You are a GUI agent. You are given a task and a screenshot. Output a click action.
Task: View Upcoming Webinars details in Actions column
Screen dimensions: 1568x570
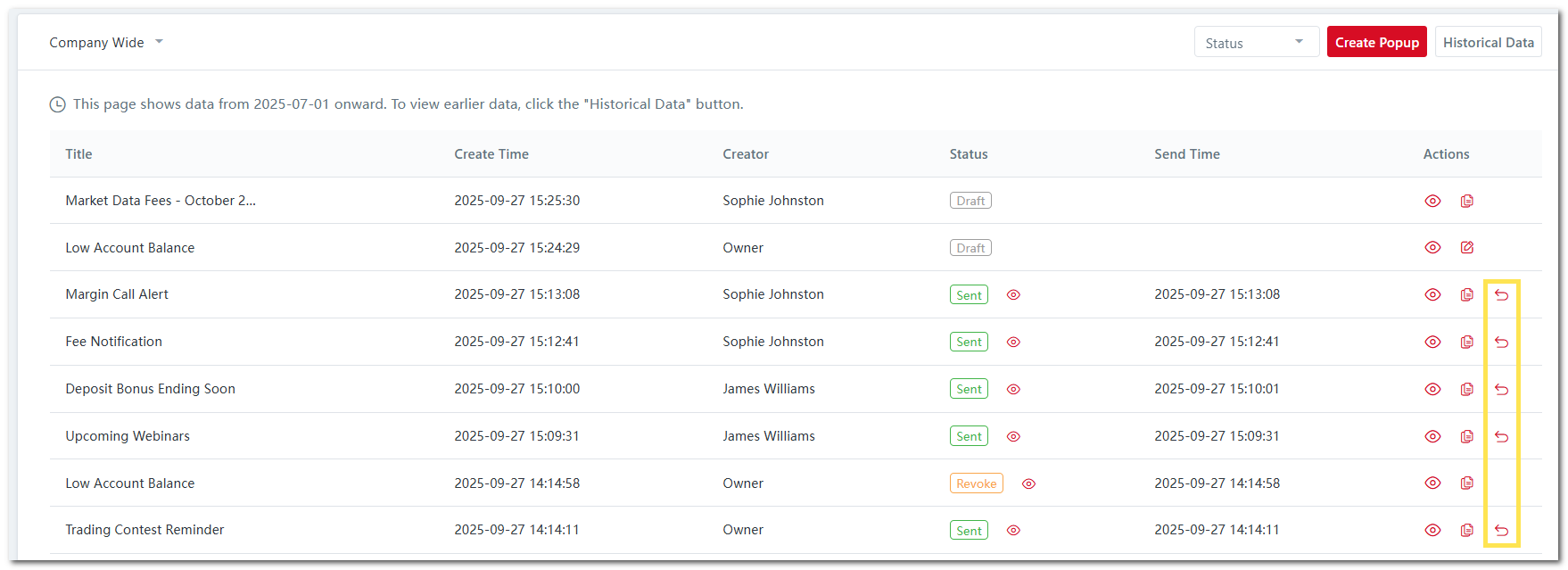[1432, 436]
